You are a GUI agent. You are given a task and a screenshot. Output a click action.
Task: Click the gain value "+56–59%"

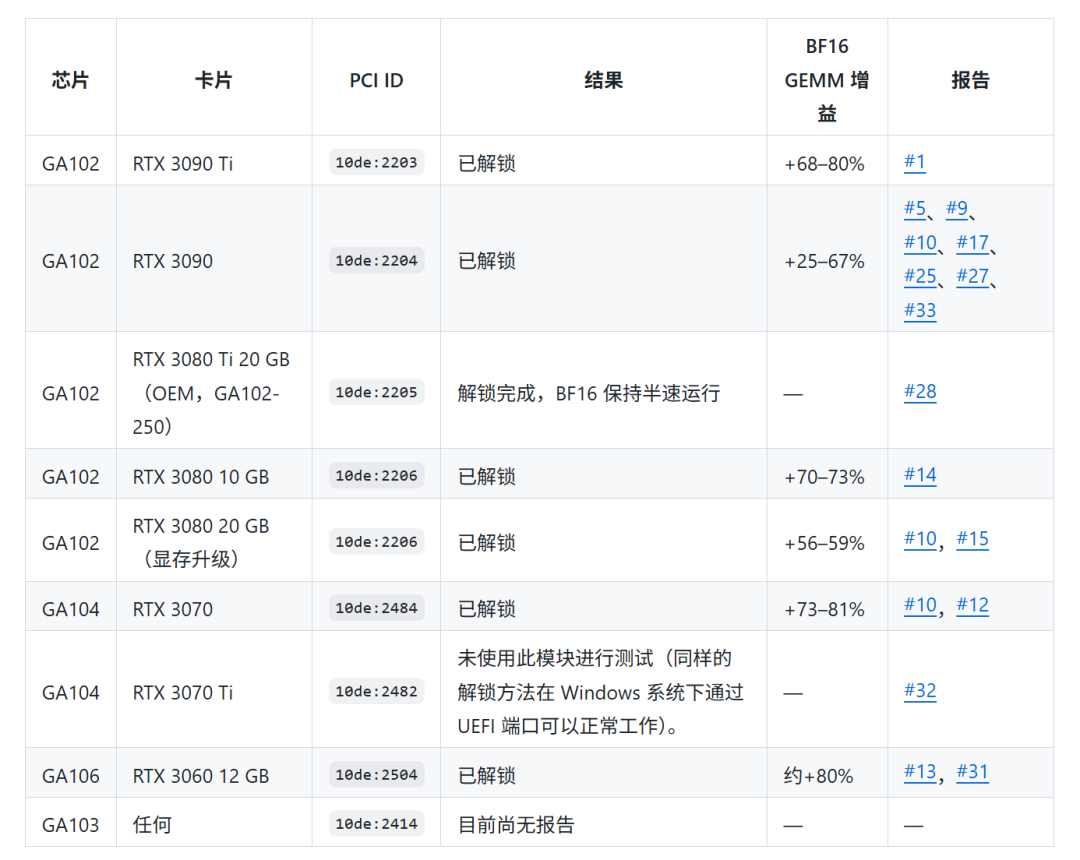(x=824, y=543)
